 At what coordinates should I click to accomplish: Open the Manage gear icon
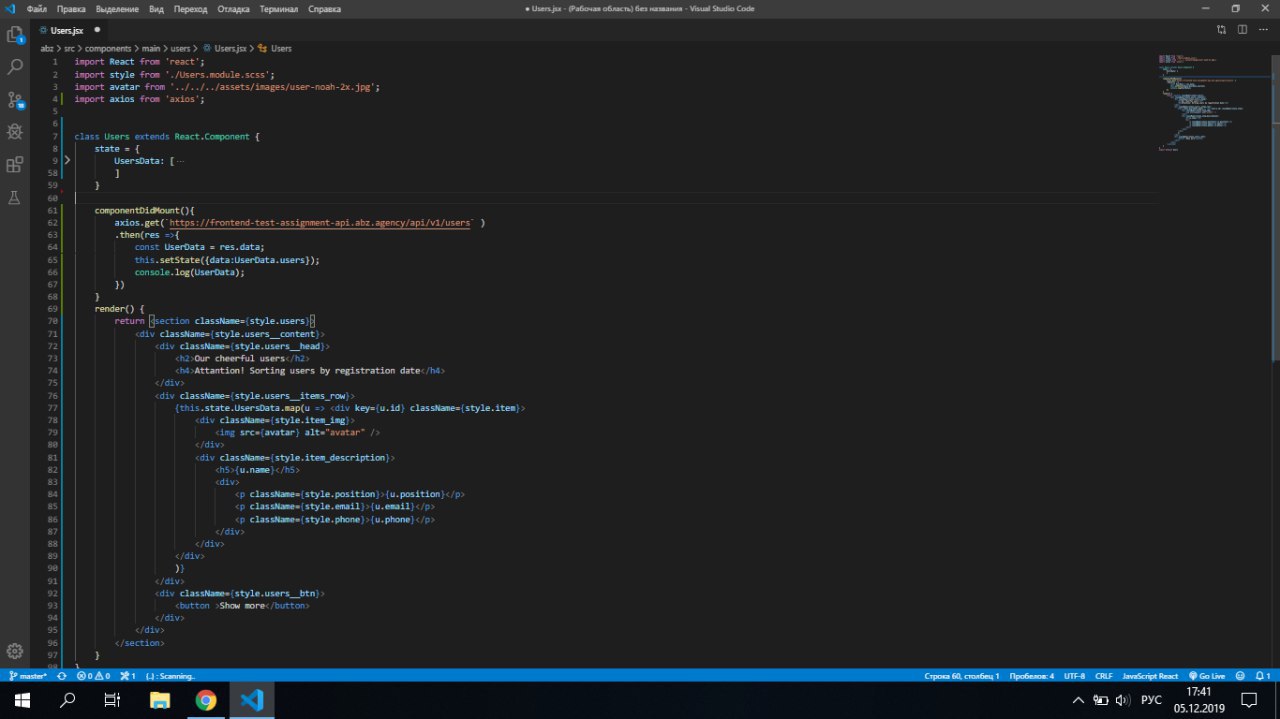[15, 651]
